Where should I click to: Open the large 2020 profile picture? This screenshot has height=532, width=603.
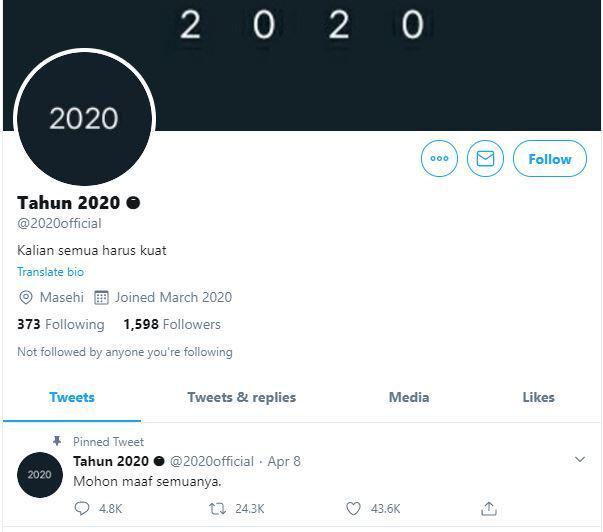[84, 118]
